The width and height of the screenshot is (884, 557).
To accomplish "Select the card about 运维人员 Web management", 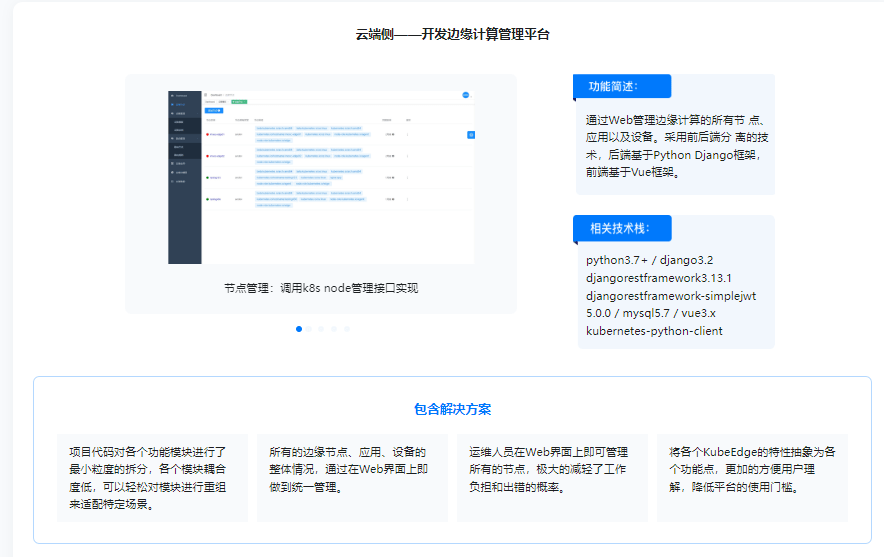I will pyautogui.click(x=552, y=478).
